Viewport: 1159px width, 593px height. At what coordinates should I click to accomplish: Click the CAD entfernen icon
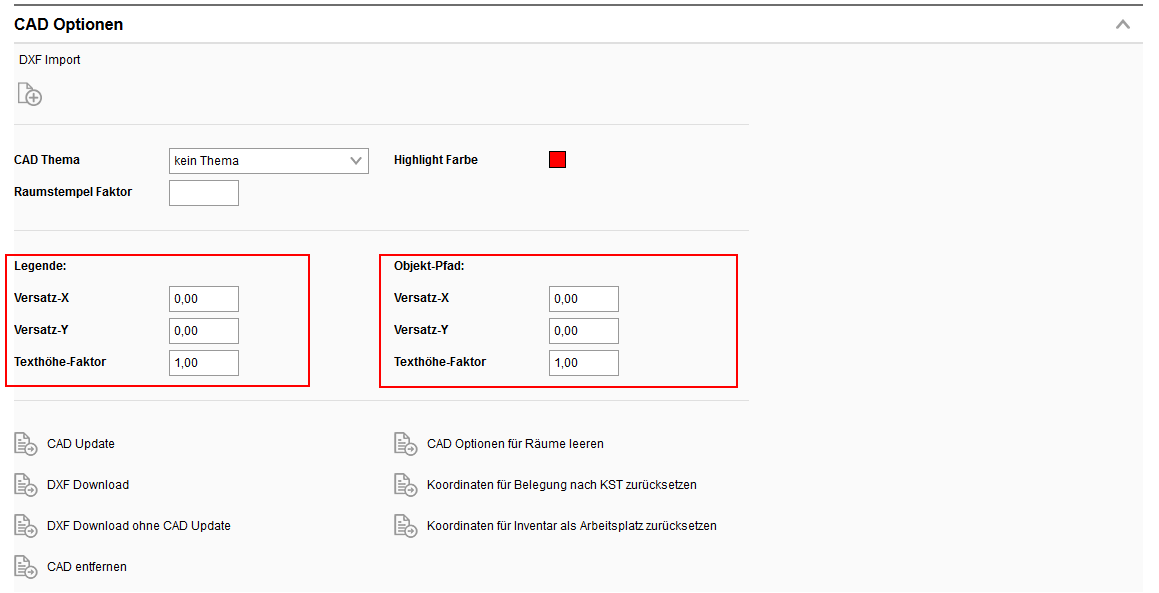[25, 566]
